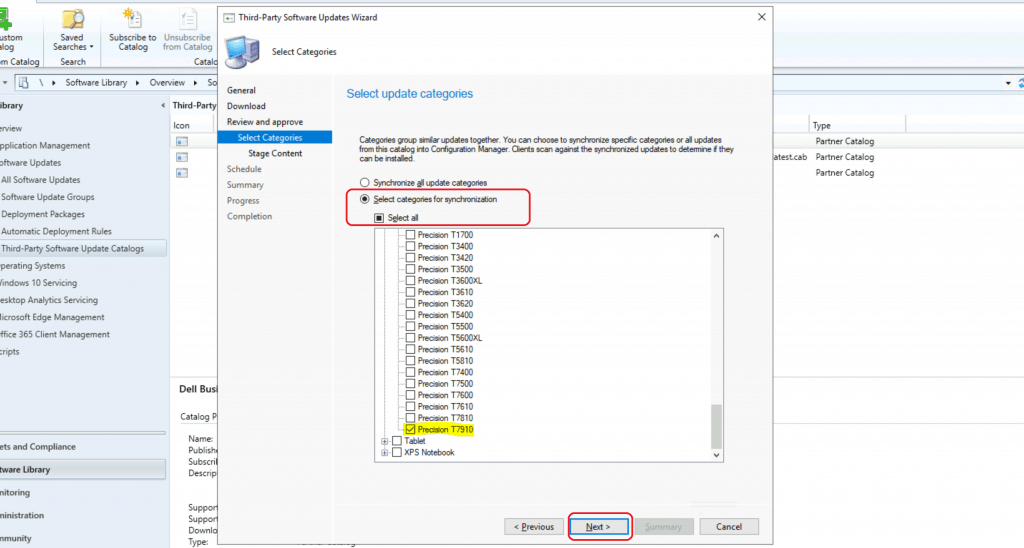
Task: Click Software Library in breadcrumb
Action: pyautogui.click(x=96, y=83)
